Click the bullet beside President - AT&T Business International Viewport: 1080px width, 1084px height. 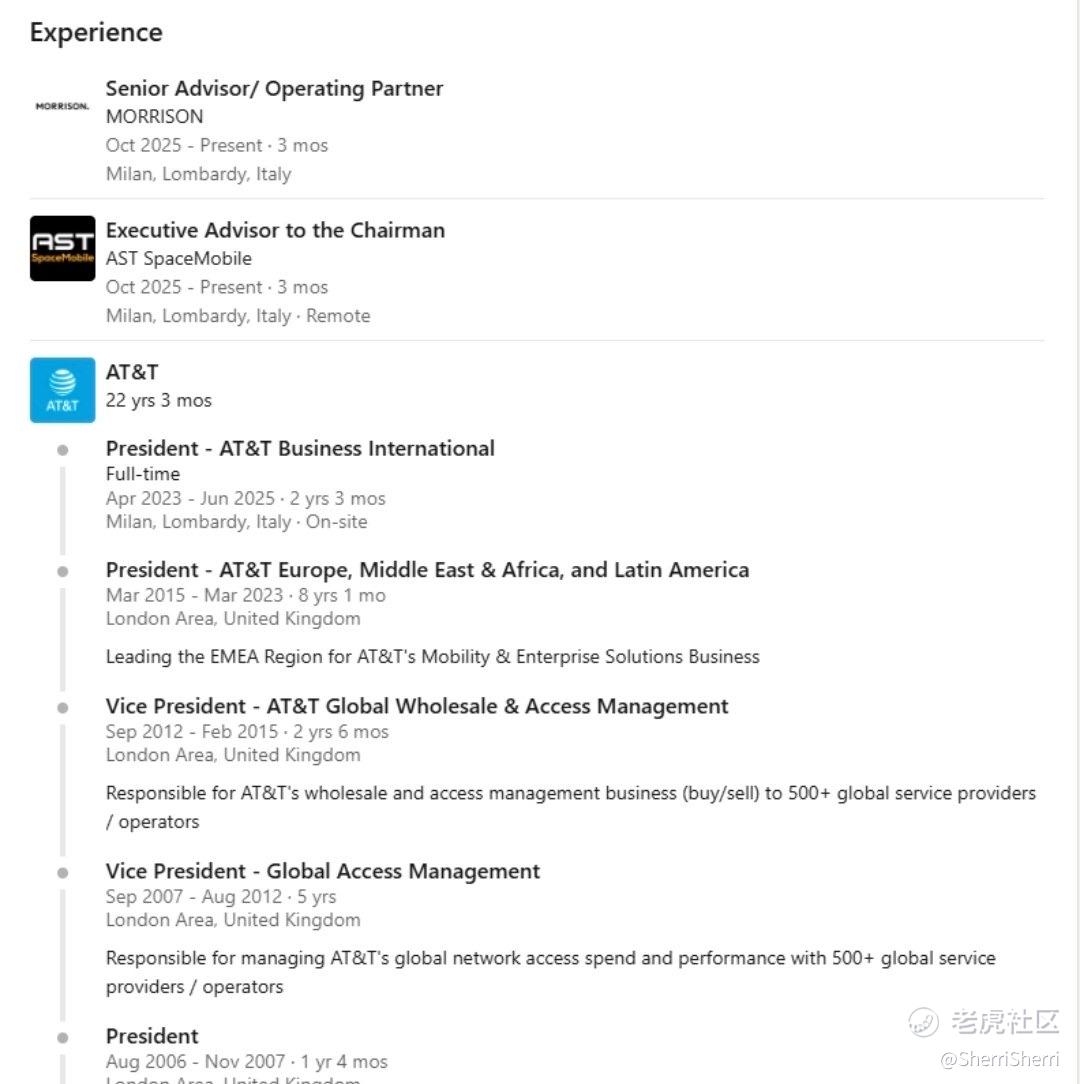tap(63, 450)
